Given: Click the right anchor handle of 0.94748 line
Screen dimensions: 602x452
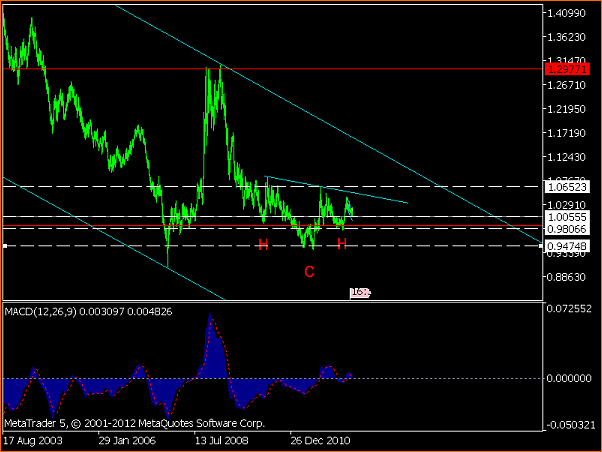Looking at the screenshot, I should click(541, 246).
